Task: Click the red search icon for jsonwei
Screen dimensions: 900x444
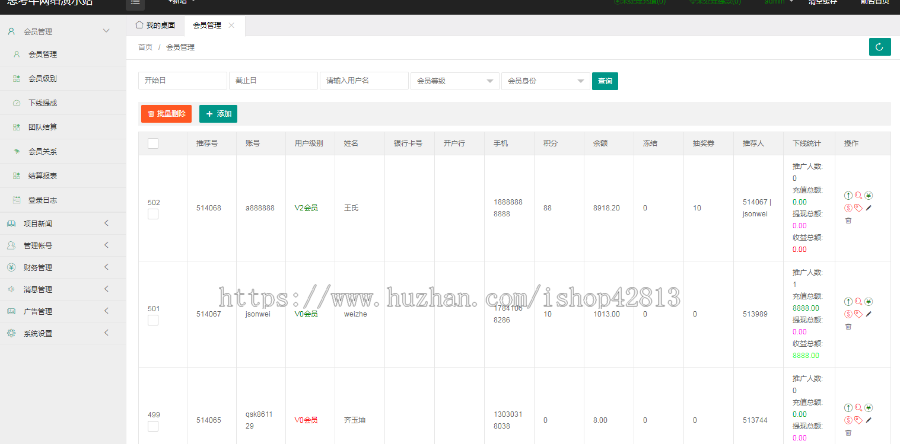Action: point(858,301)
